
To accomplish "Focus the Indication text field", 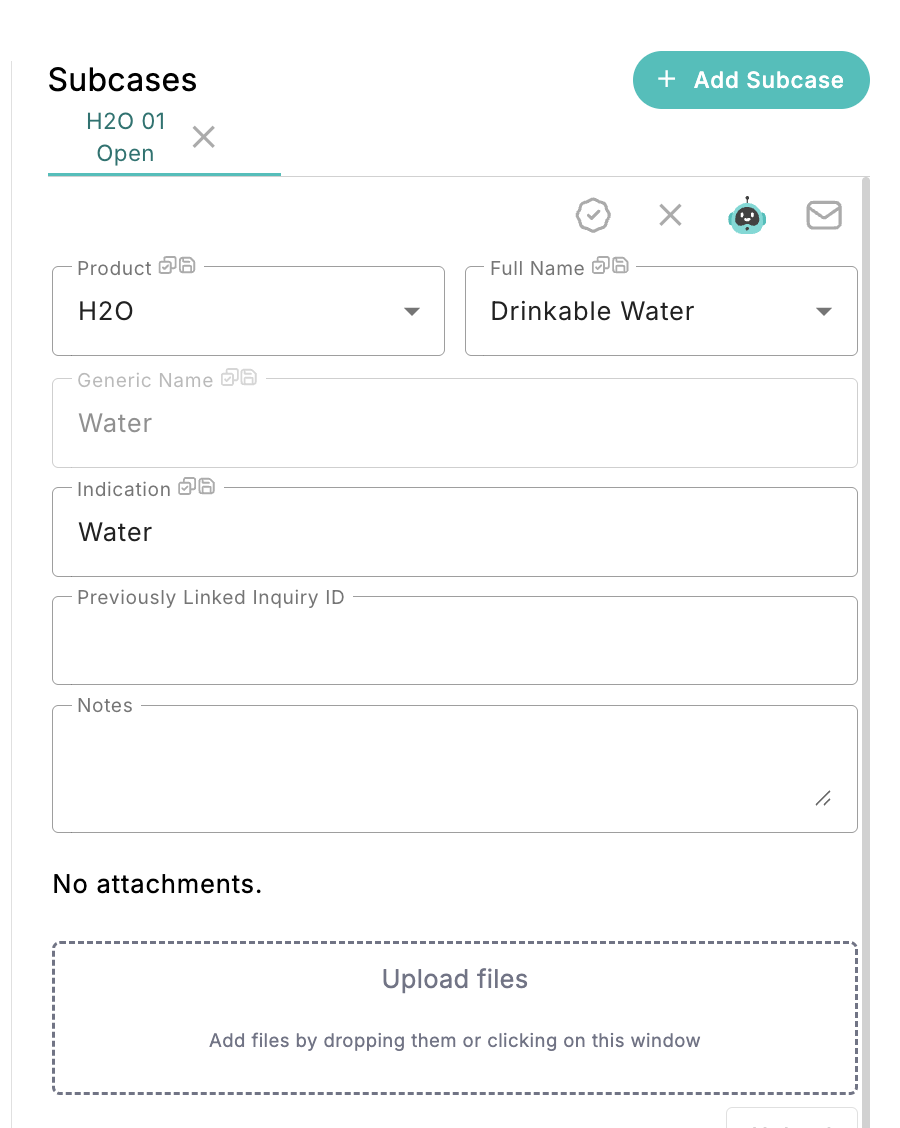I will (x=455, y=533).
